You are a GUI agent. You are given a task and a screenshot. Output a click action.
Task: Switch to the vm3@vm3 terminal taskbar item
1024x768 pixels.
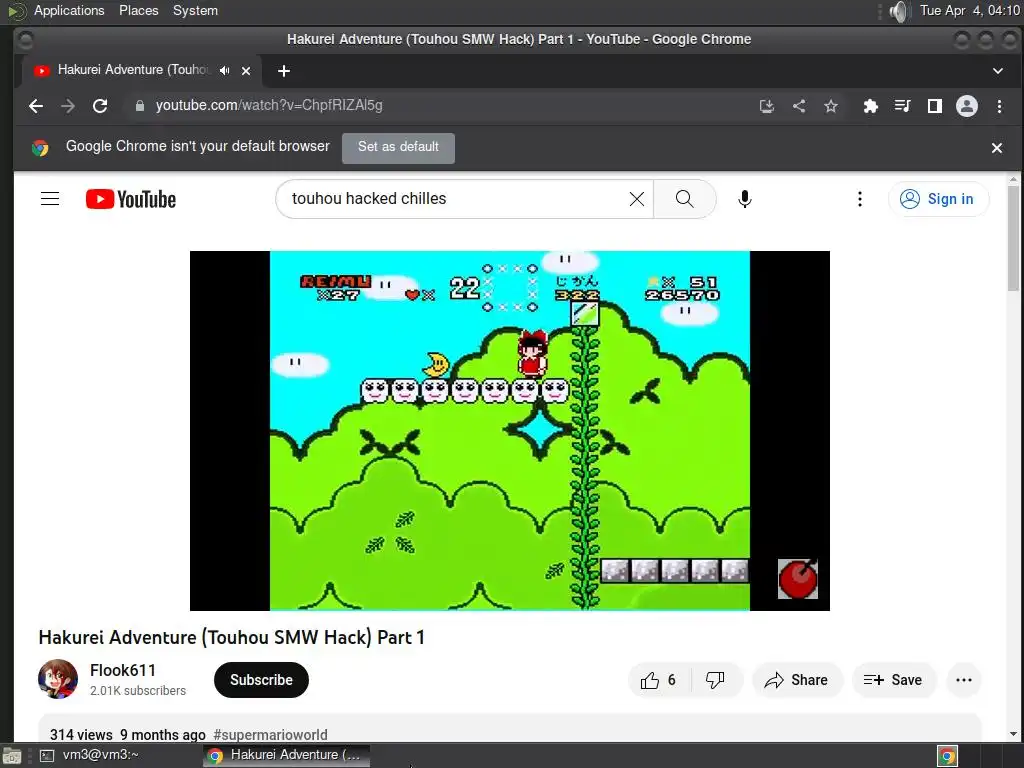point(90,755)
